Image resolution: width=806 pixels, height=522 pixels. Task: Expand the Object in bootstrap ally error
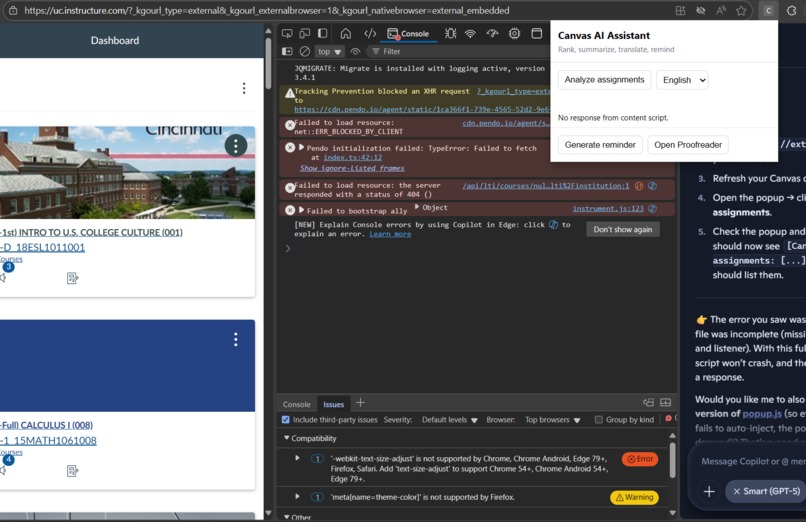[x=417, y=208]
